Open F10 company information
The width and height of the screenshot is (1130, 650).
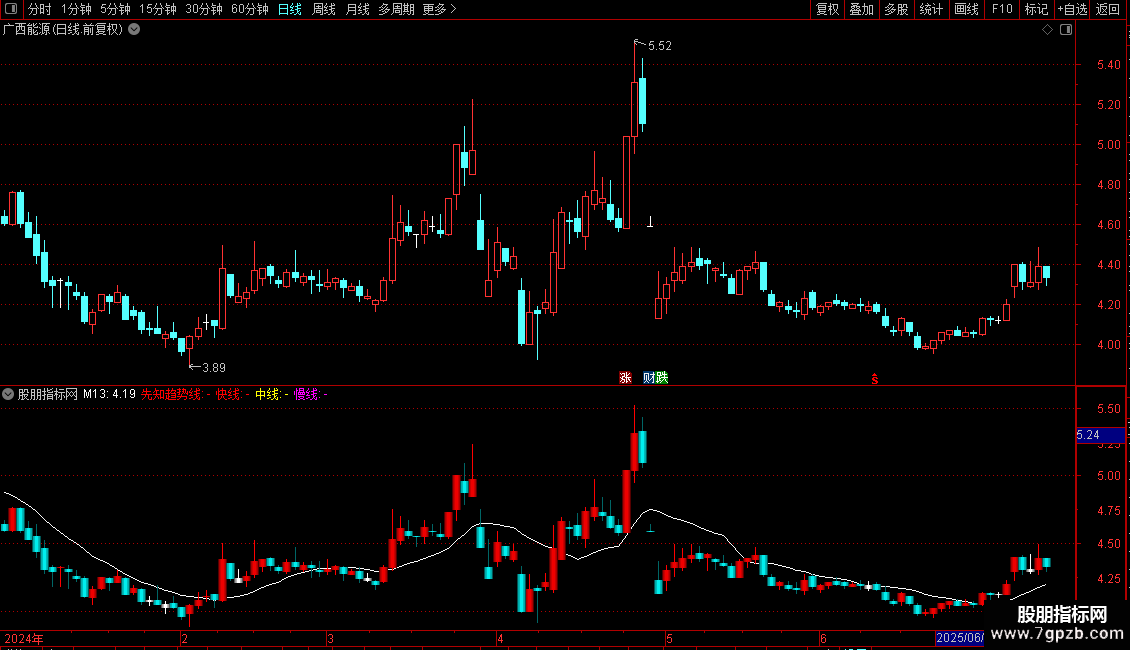(x=1002, y=9)
